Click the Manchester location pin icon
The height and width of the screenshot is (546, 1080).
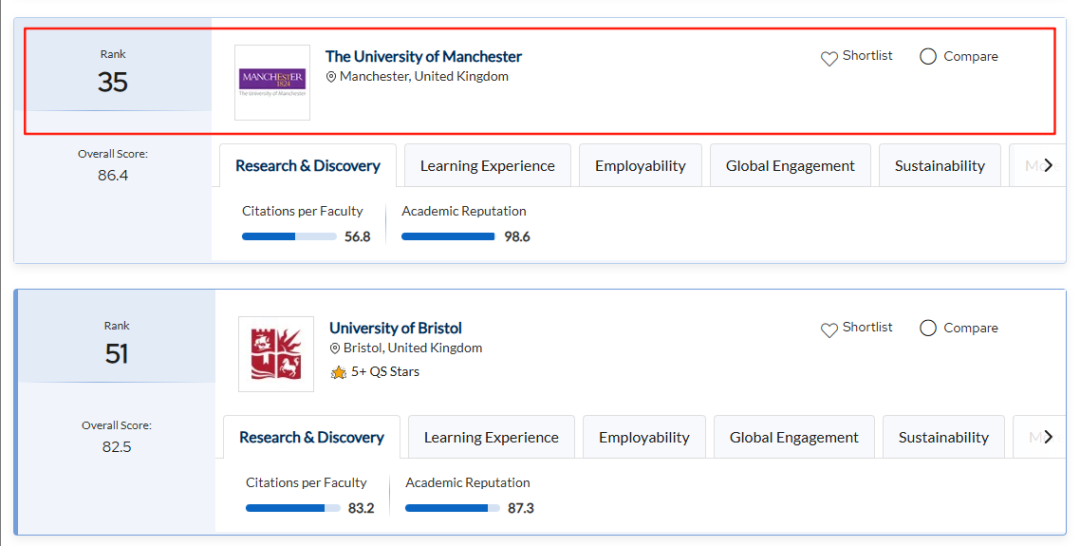[x=331, y=77]
